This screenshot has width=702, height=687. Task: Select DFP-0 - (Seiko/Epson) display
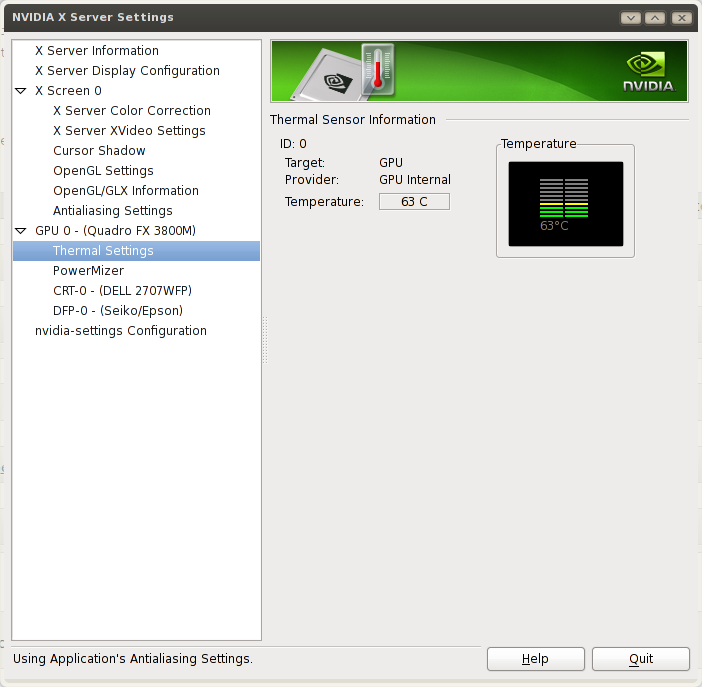point(118,311)
